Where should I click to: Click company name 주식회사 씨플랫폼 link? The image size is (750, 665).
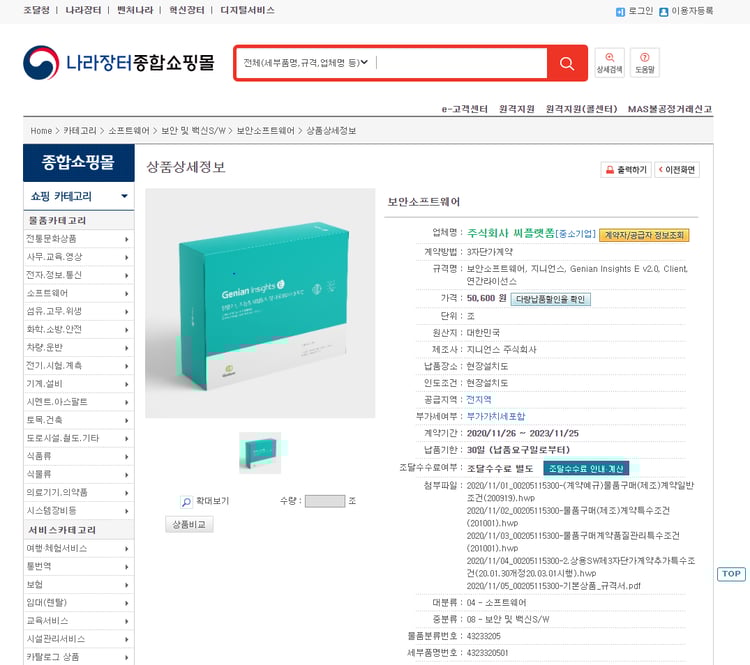point(510,233)
